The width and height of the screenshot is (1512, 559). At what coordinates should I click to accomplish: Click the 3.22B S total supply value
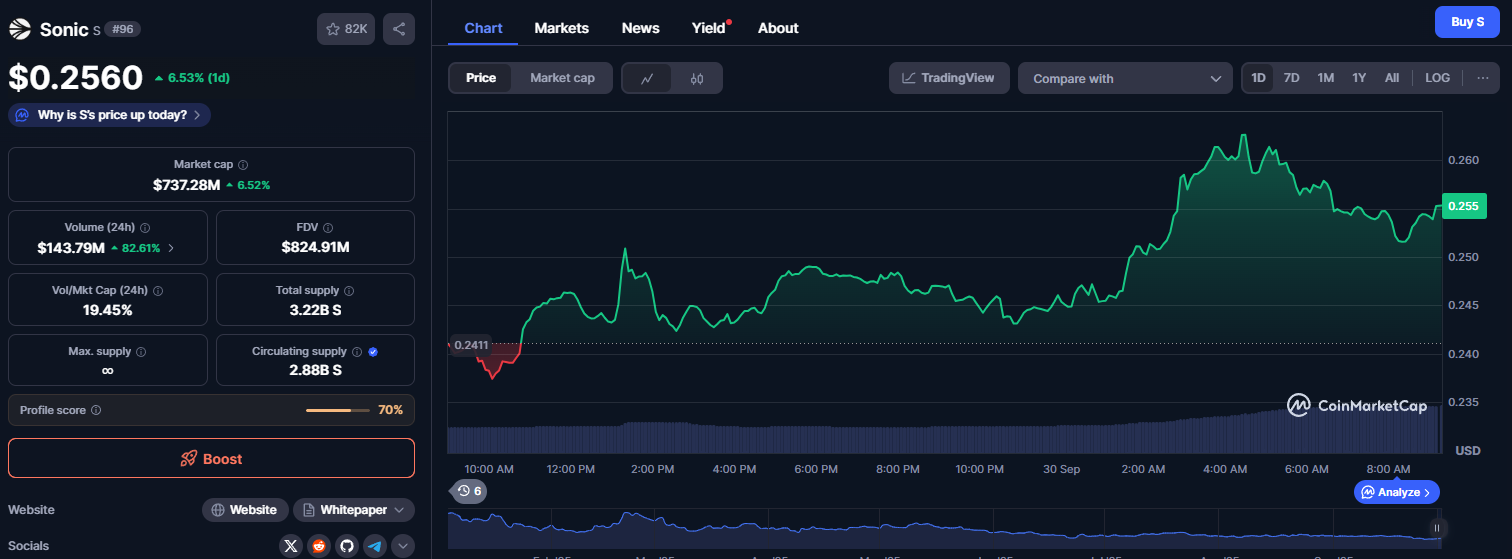pyautogui.click(x=315, y=310)
